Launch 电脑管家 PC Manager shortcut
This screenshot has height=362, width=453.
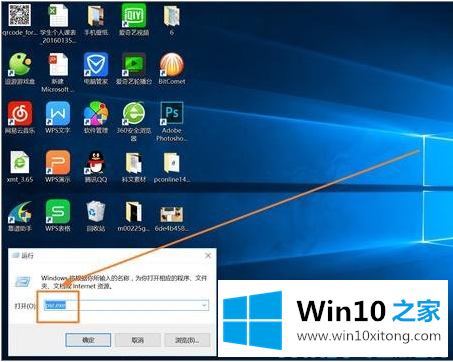pyautogui.click(x=96, y=68)
